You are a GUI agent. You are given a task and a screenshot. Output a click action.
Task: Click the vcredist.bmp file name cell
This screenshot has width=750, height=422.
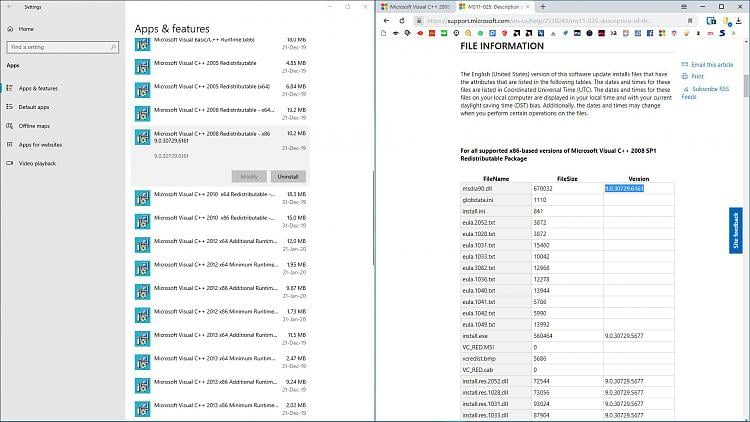click(496, 358)
